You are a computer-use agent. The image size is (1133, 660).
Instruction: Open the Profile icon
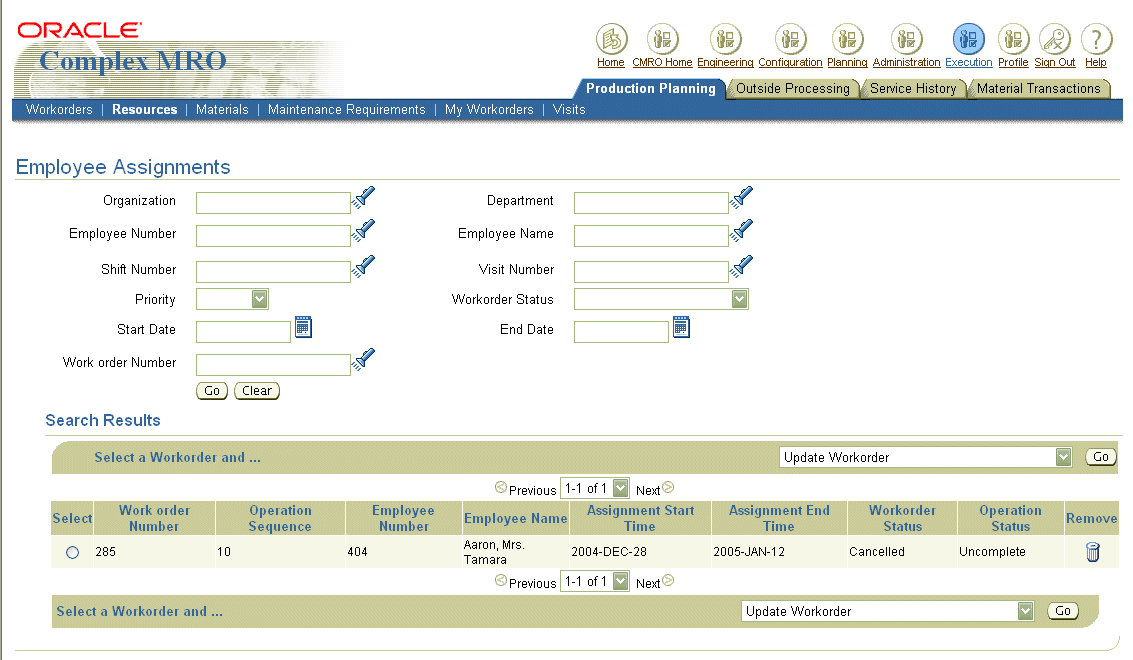click(1013, 39)
